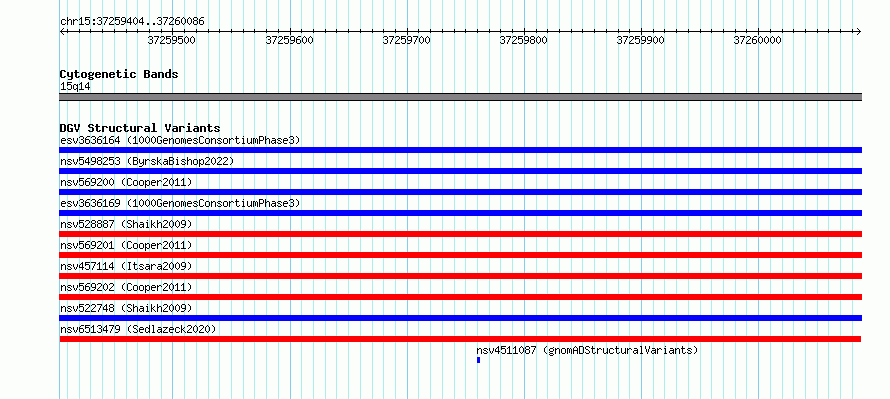This screenshot has height=399, width=890.
Task: Open esv3636169 variant label
Action: pyautogui.click(x=180, y=203)
